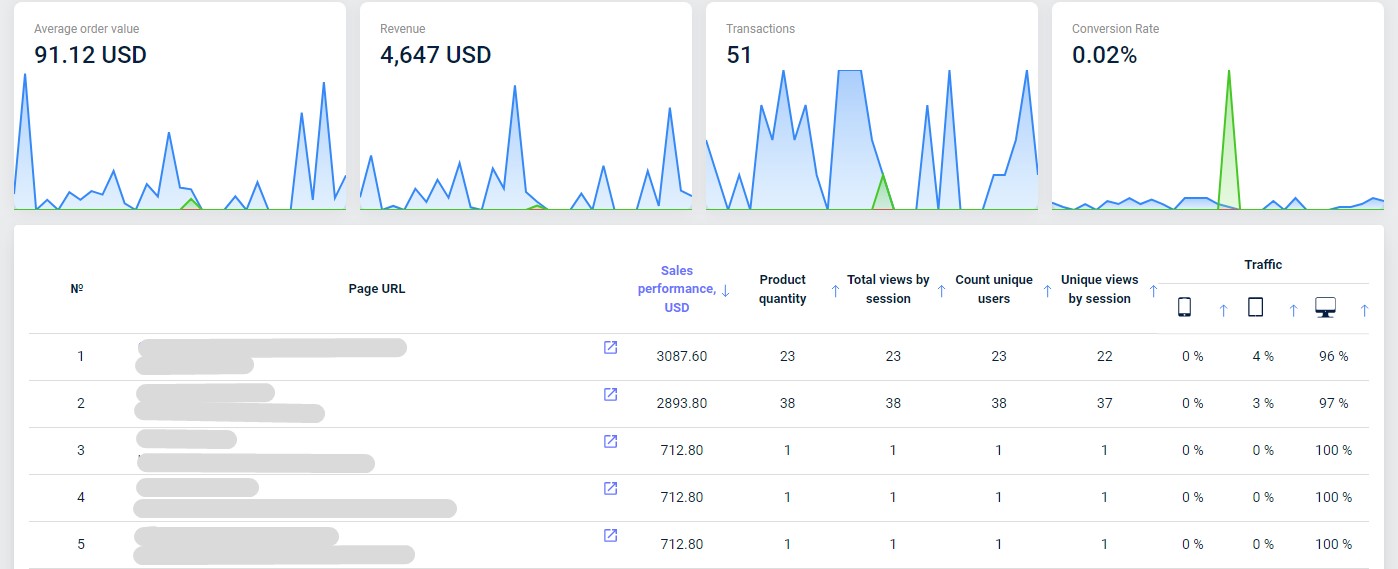Image resolution: width=1398 pixels, height=569 pixels.
Task: Select product quantity 23 in row 1
Action: tap(787, 356)
